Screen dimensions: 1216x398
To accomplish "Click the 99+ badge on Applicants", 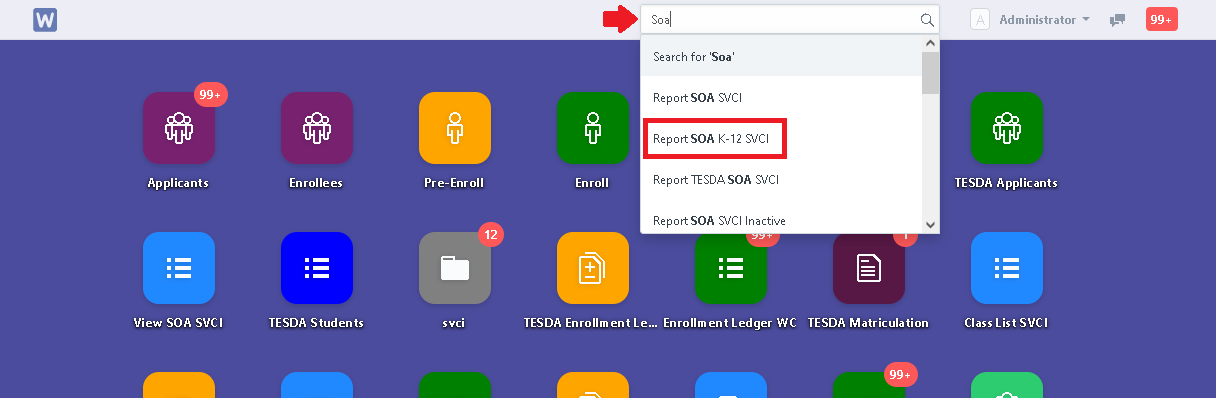I will (211, 95).
